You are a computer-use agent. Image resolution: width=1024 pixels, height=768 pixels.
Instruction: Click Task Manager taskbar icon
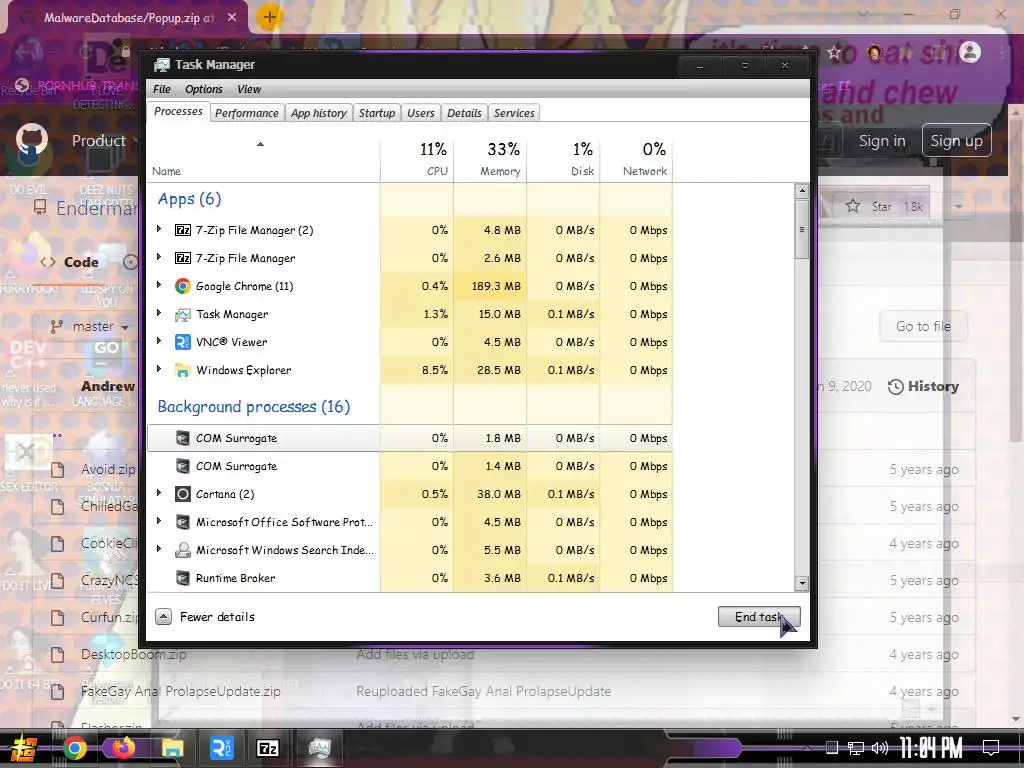pyautogui.click(x=319, y=748)
